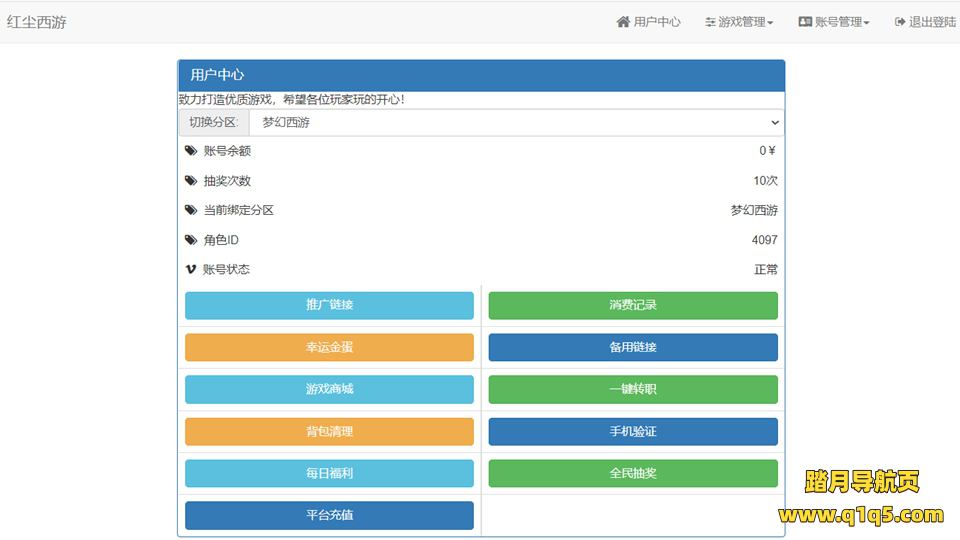960x540 pixels.
Task: Click the V icon beside 账号状态
Action: (191, 269)
